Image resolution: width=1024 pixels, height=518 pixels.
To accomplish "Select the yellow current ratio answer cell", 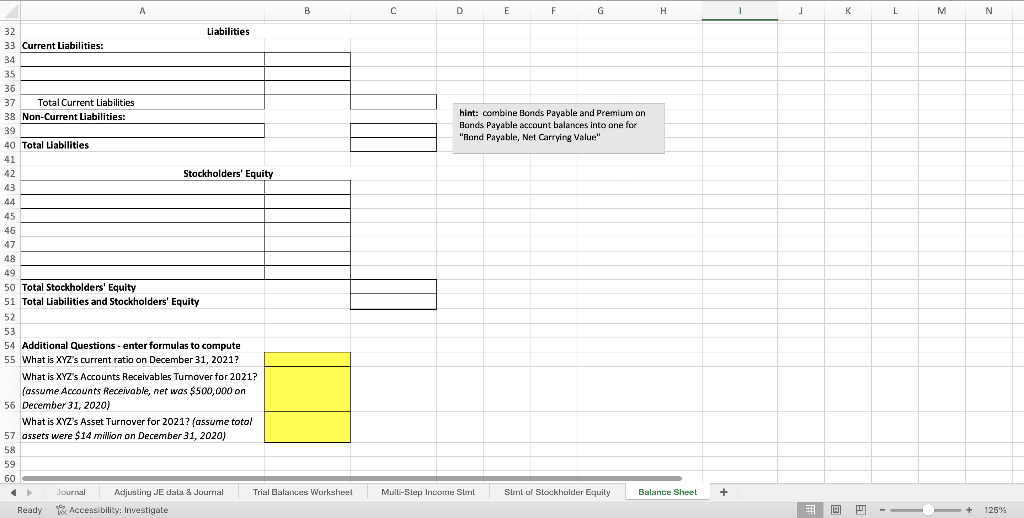I will (307, 359).
